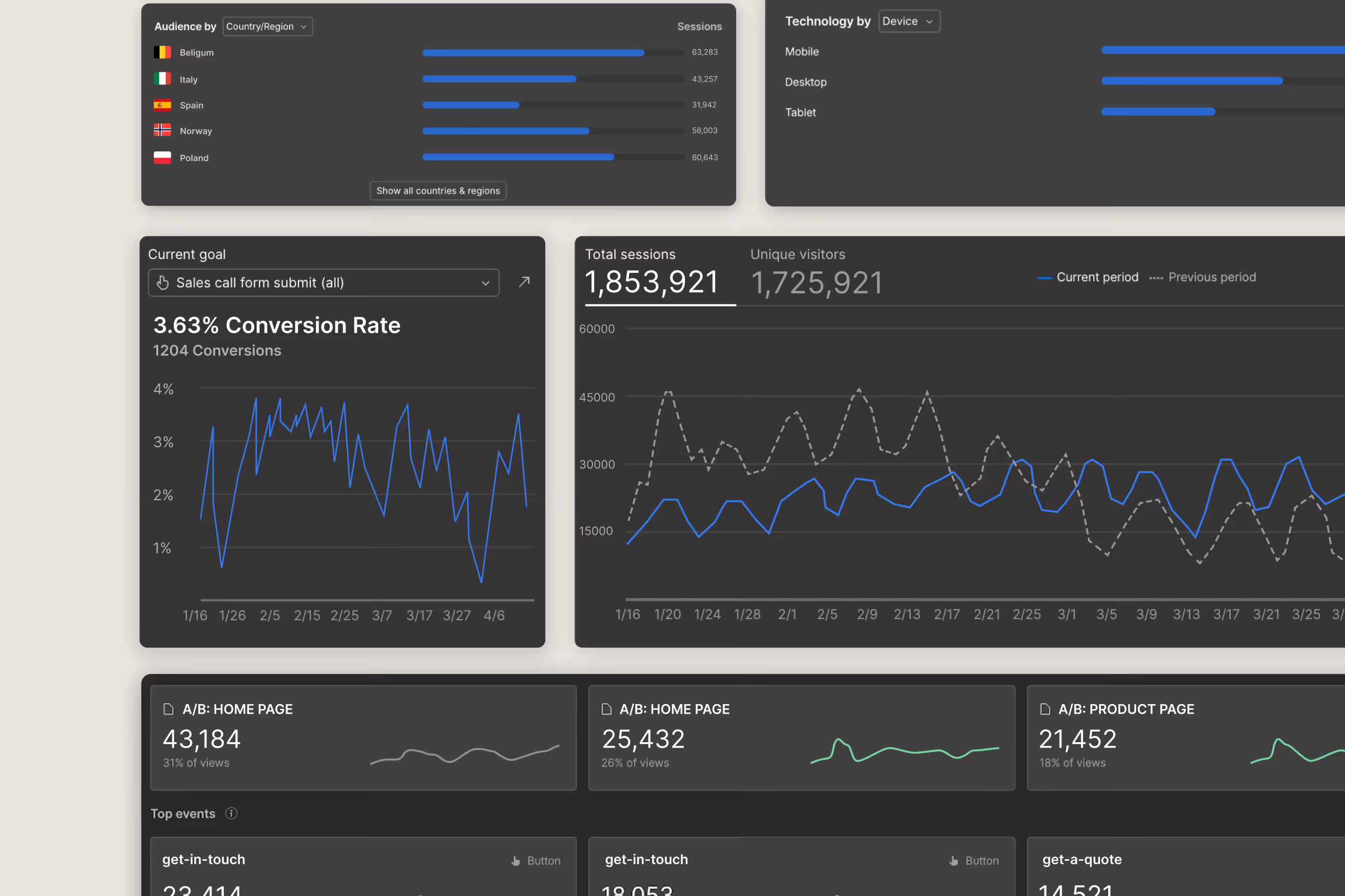Viewport: 1345px width, 896px height.
Task: Open the Device technology dropdown
Action: click(x=908, y=21)
